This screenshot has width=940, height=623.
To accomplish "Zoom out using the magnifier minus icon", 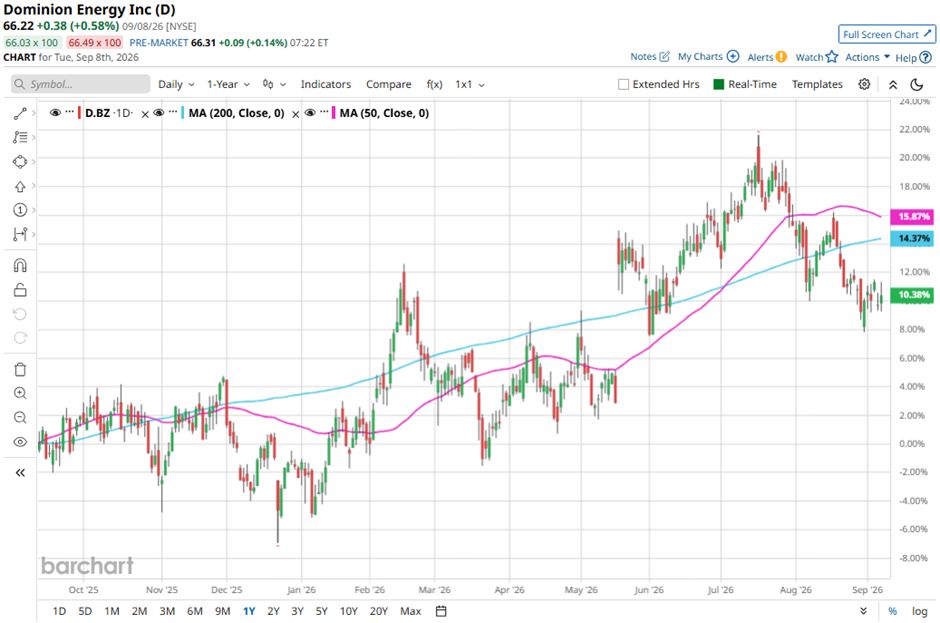I will coord(20,417).
